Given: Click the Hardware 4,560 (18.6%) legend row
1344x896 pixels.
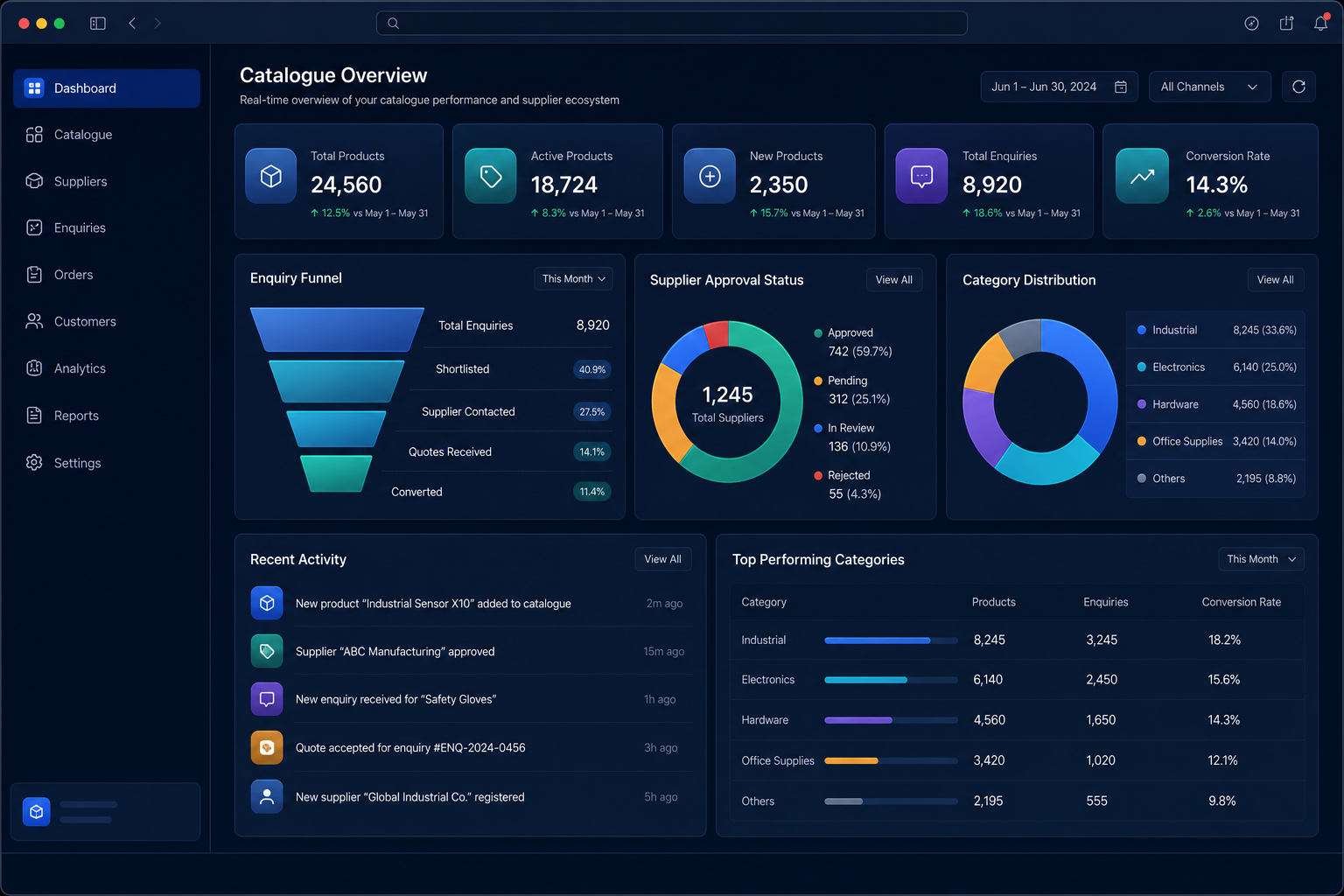Looking at the screenshot, I should tap(1216, 404).
